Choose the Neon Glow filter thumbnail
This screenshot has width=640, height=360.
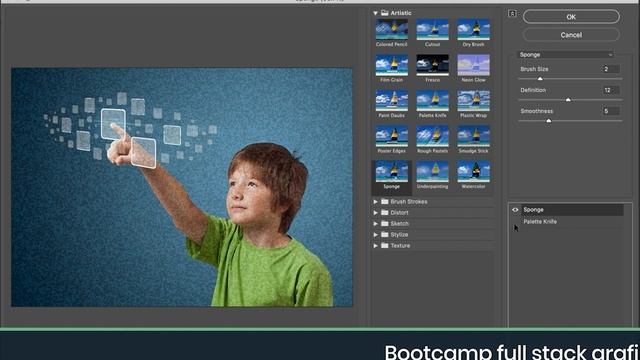click(x=473, y=65)
